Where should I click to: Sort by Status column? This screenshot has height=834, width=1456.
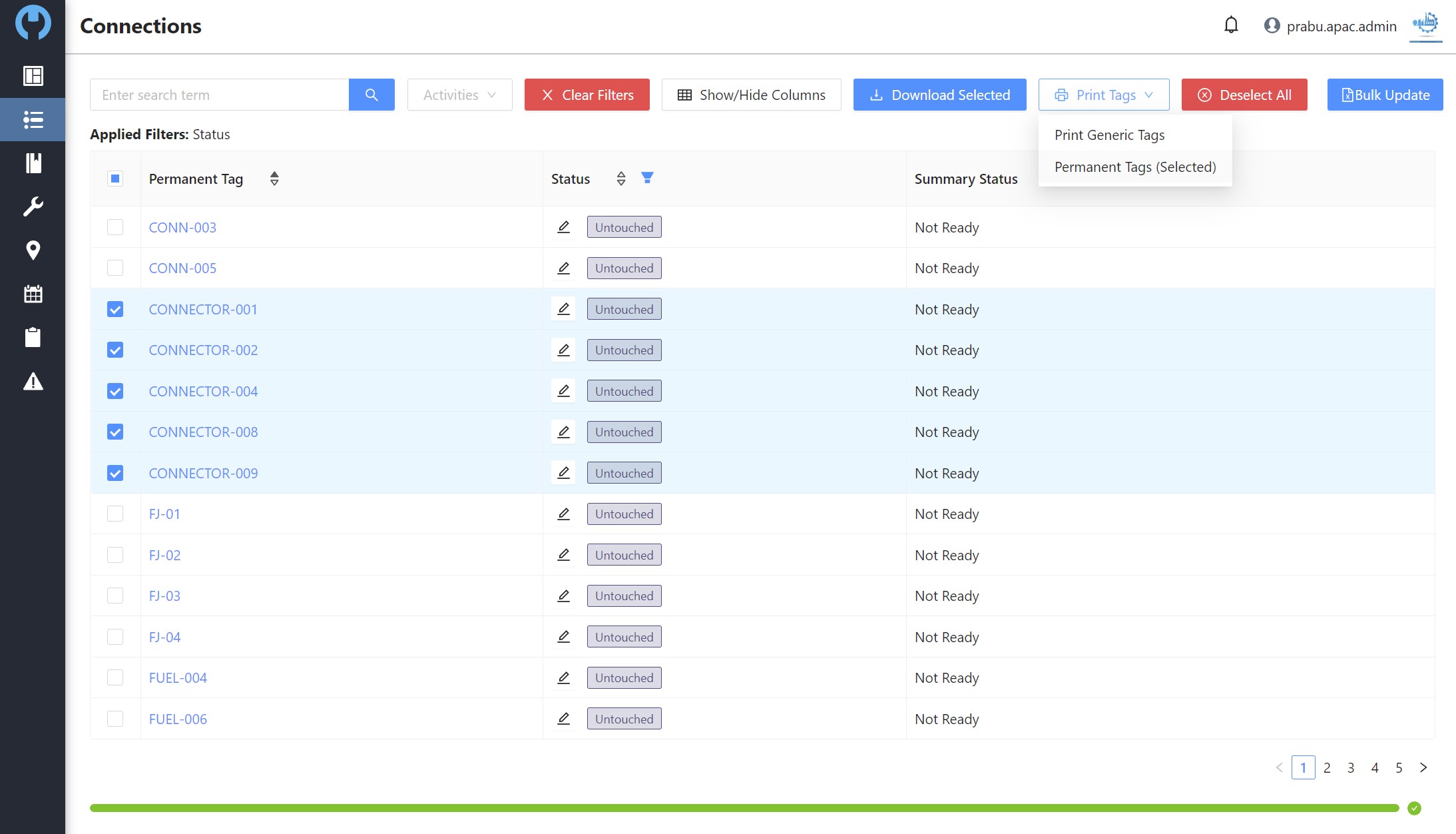(621, 179)
